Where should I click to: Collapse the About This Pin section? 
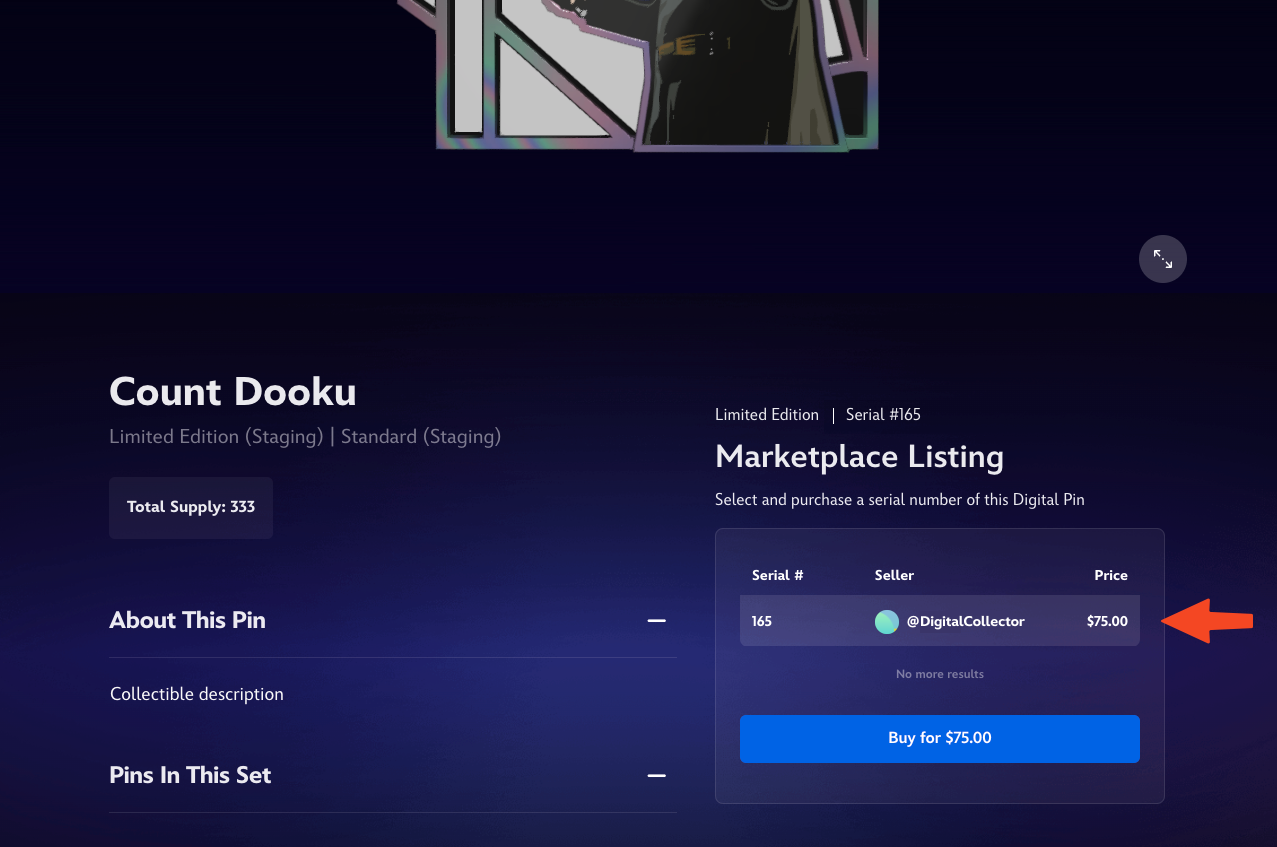pos(656,621)
